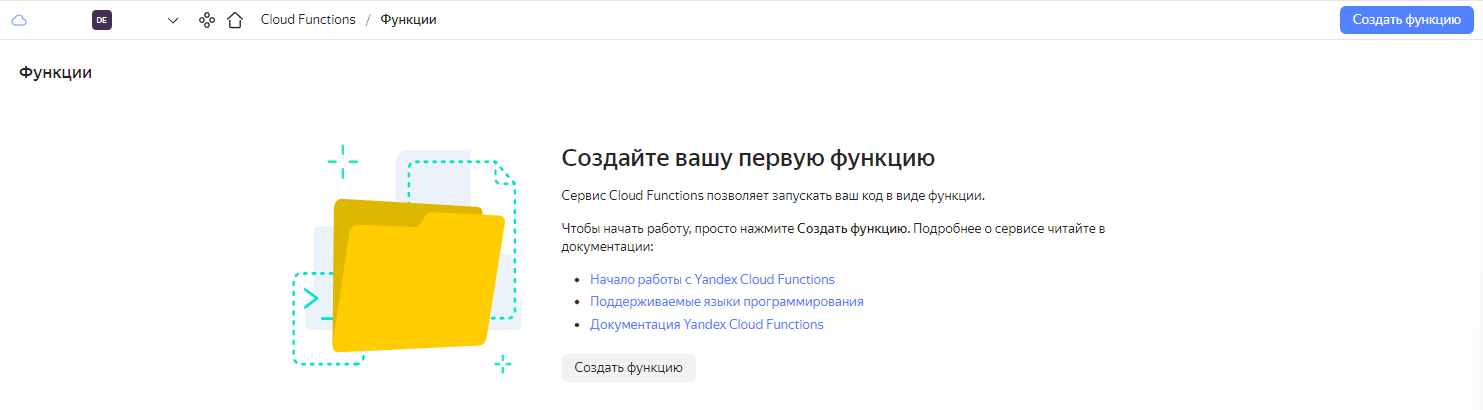Click the green sparkle above the folder
Screen dimensions: 1483x410
pos(342,160)
